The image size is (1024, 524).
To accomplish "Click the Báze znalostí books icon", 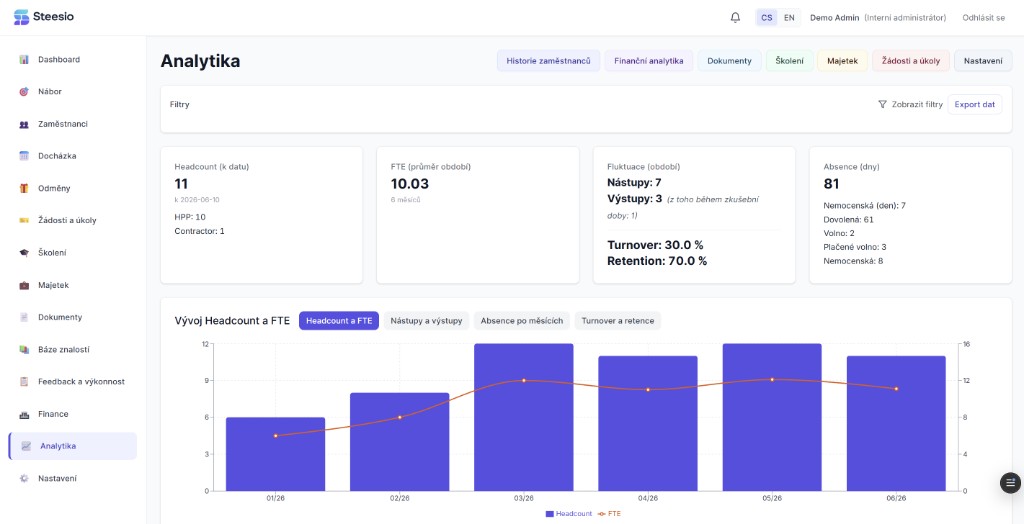I will click(24, 350).
